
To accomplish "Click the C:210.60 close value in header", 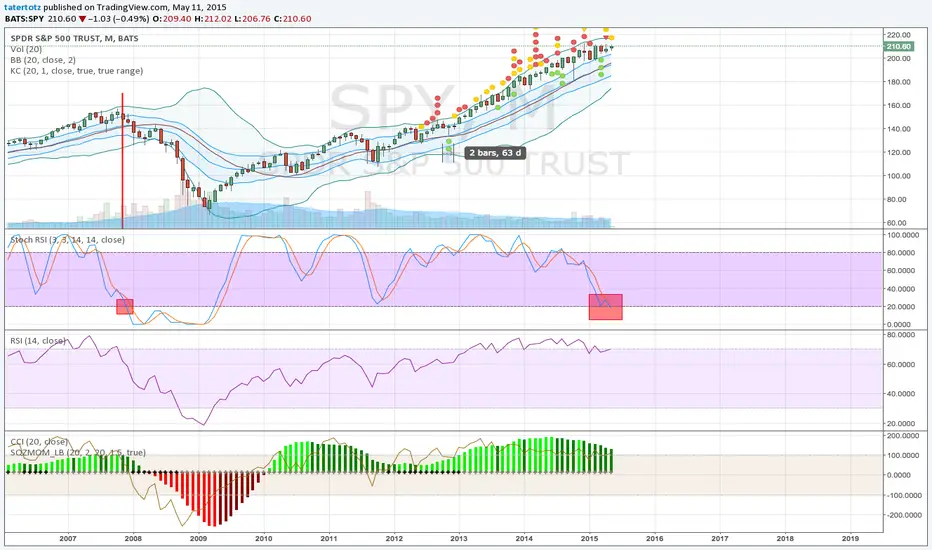I will 292,18.
